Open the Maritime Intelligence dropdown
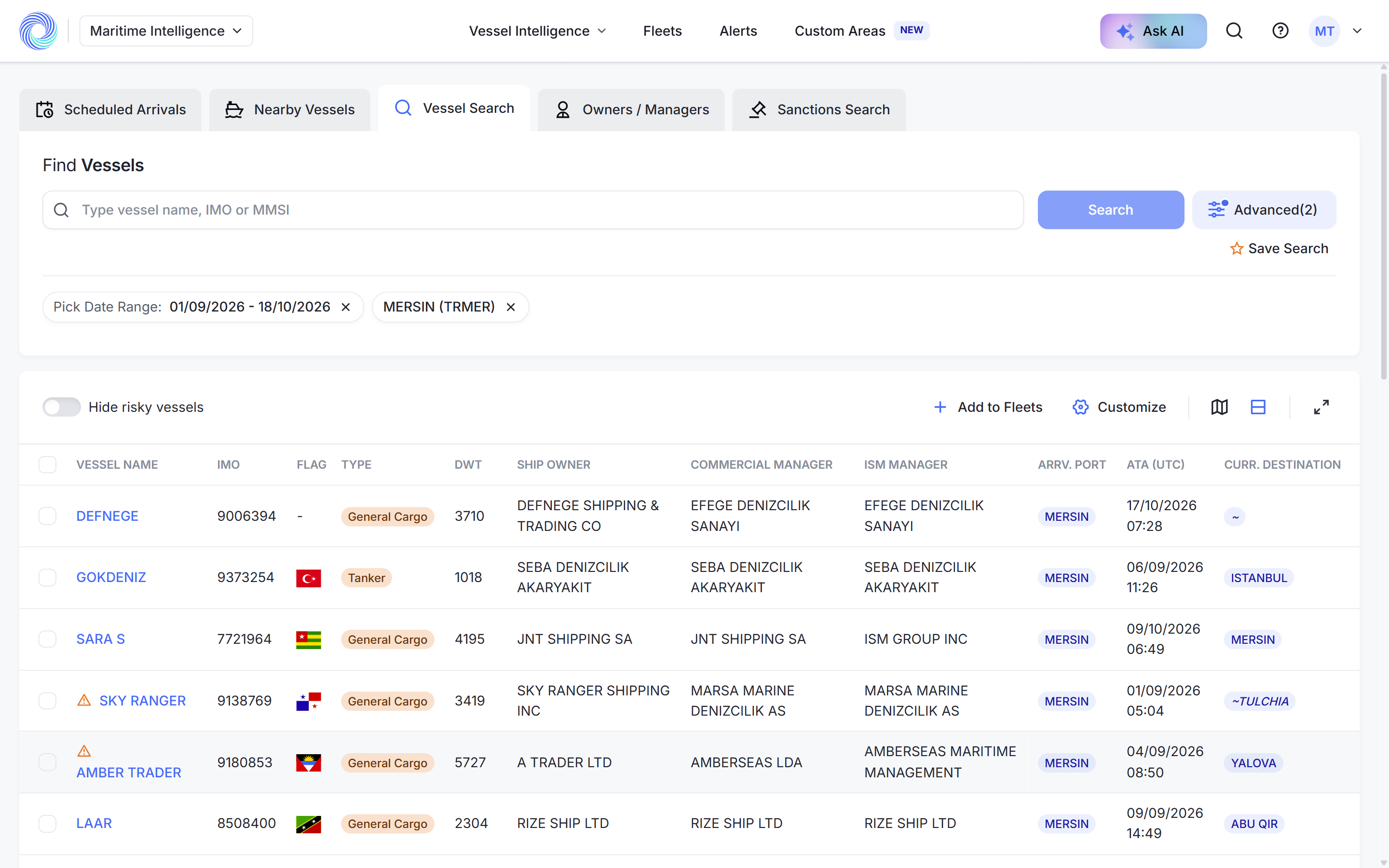1389x868 pixels. click(x=166, y=31)
